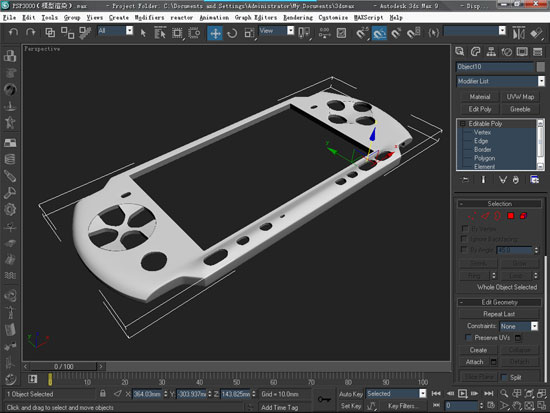Select the Vertex sub-object selection icon
The width and height of the screenshot is (550, 413).
472,216
